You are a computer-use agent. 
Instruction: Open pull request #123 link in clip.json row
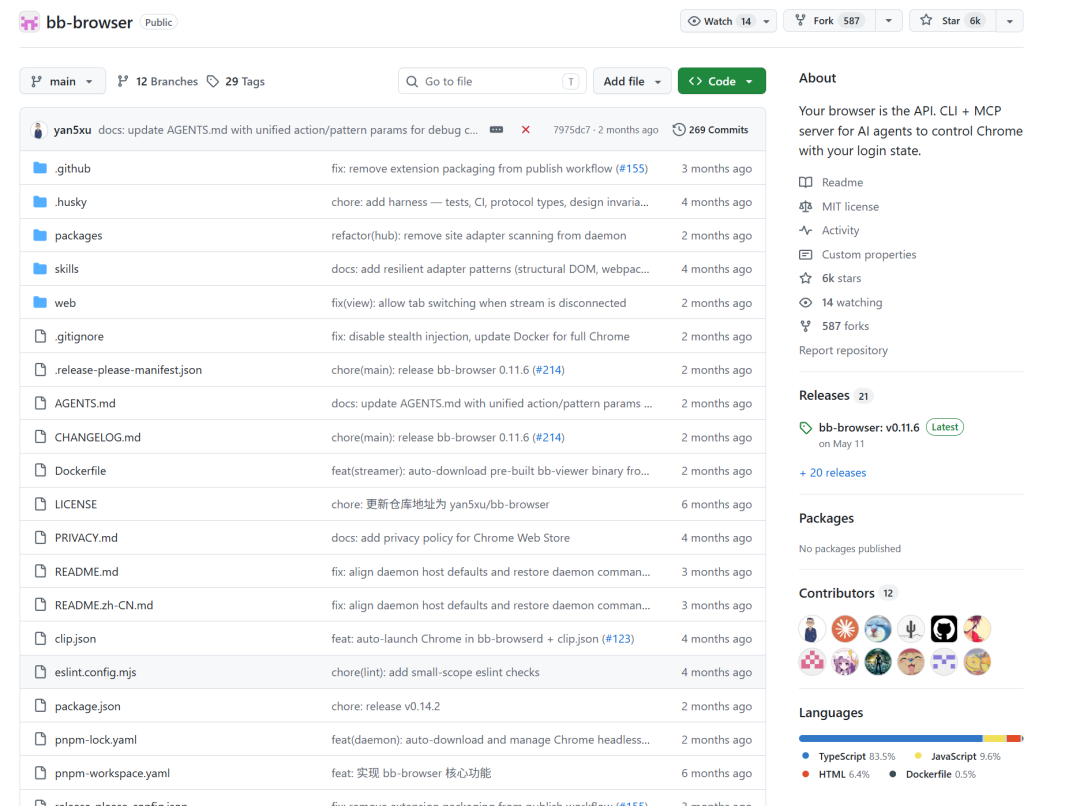coord(618,639)
